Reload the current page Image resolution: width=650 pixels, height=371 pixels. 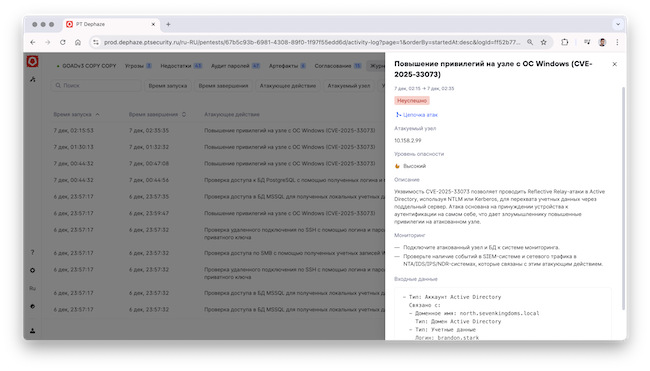pos(63,42)
